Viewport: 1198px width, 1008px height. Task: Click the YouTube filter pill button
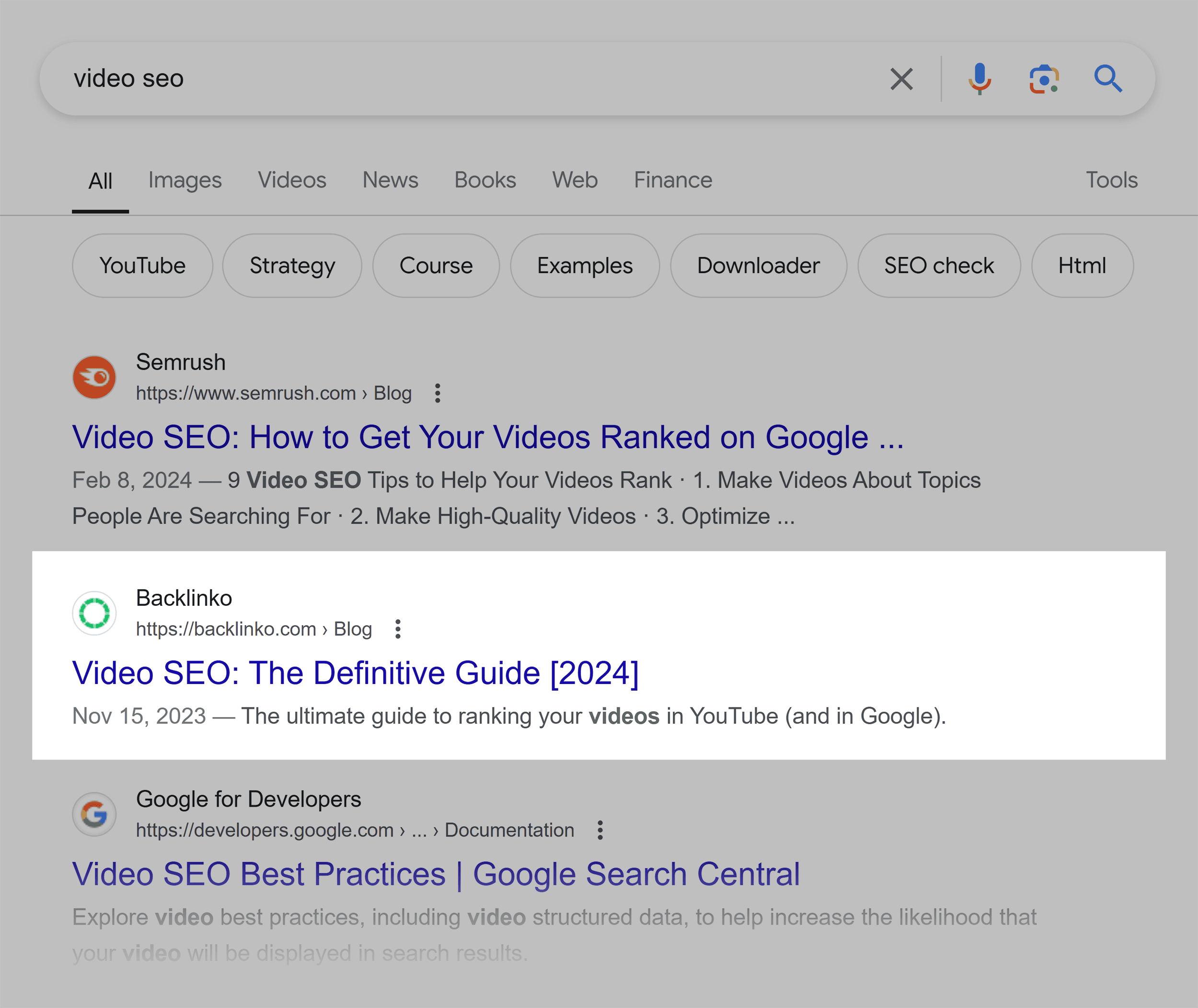[x=142, y=266]
